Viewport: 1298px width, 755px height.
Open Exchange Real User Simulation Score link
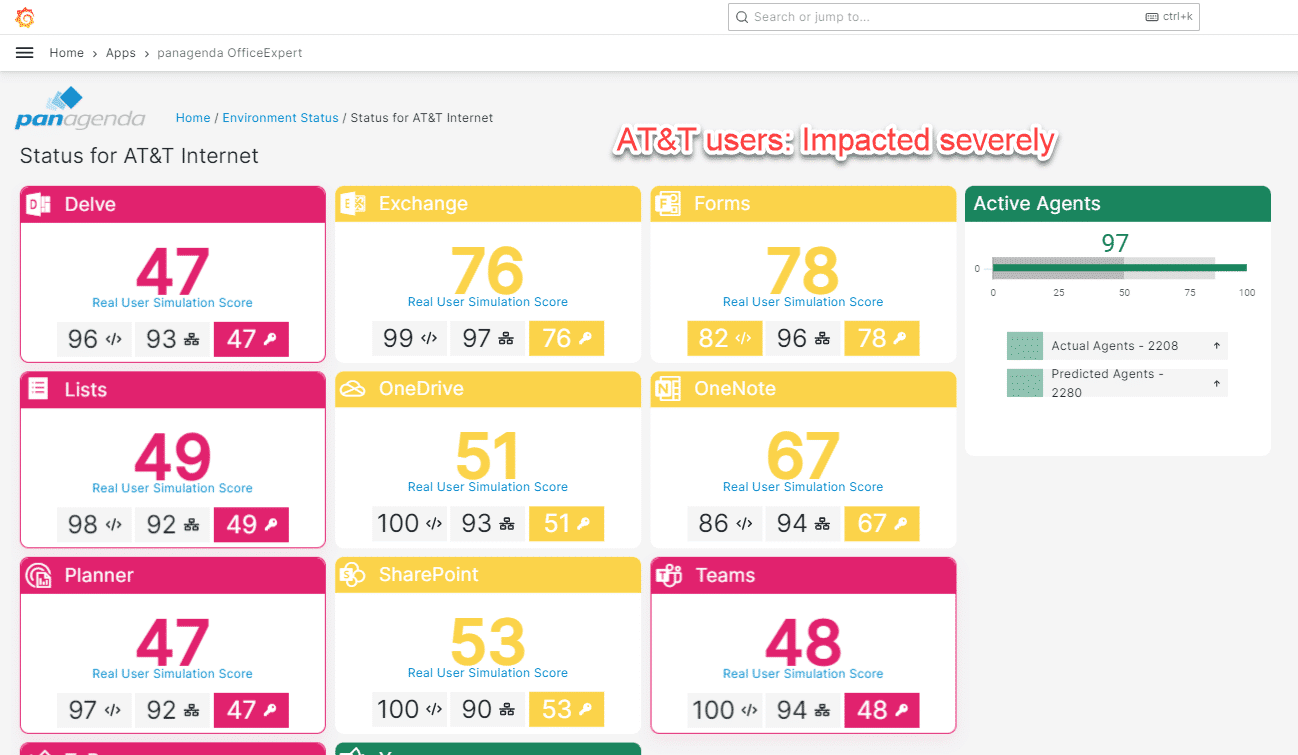487,302
